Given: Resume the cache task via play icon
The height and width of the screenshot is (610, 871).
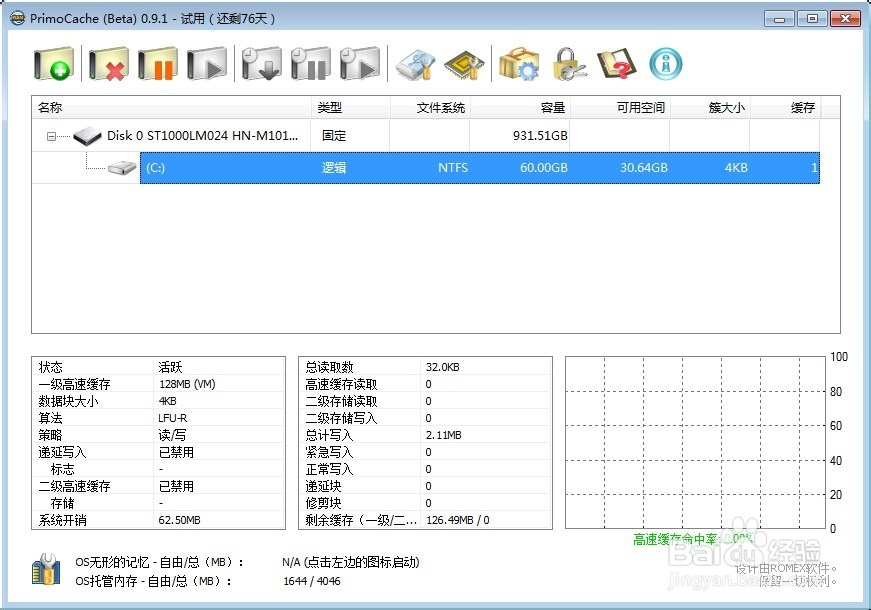Looking at the screenshot, I should (x=207, y=64).
